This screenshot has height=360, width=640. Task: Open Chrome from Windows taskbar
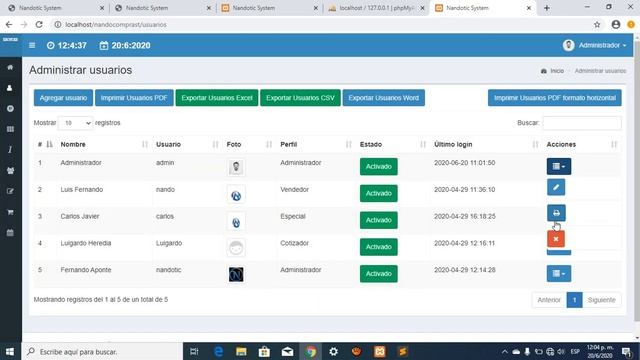(311, 351)
